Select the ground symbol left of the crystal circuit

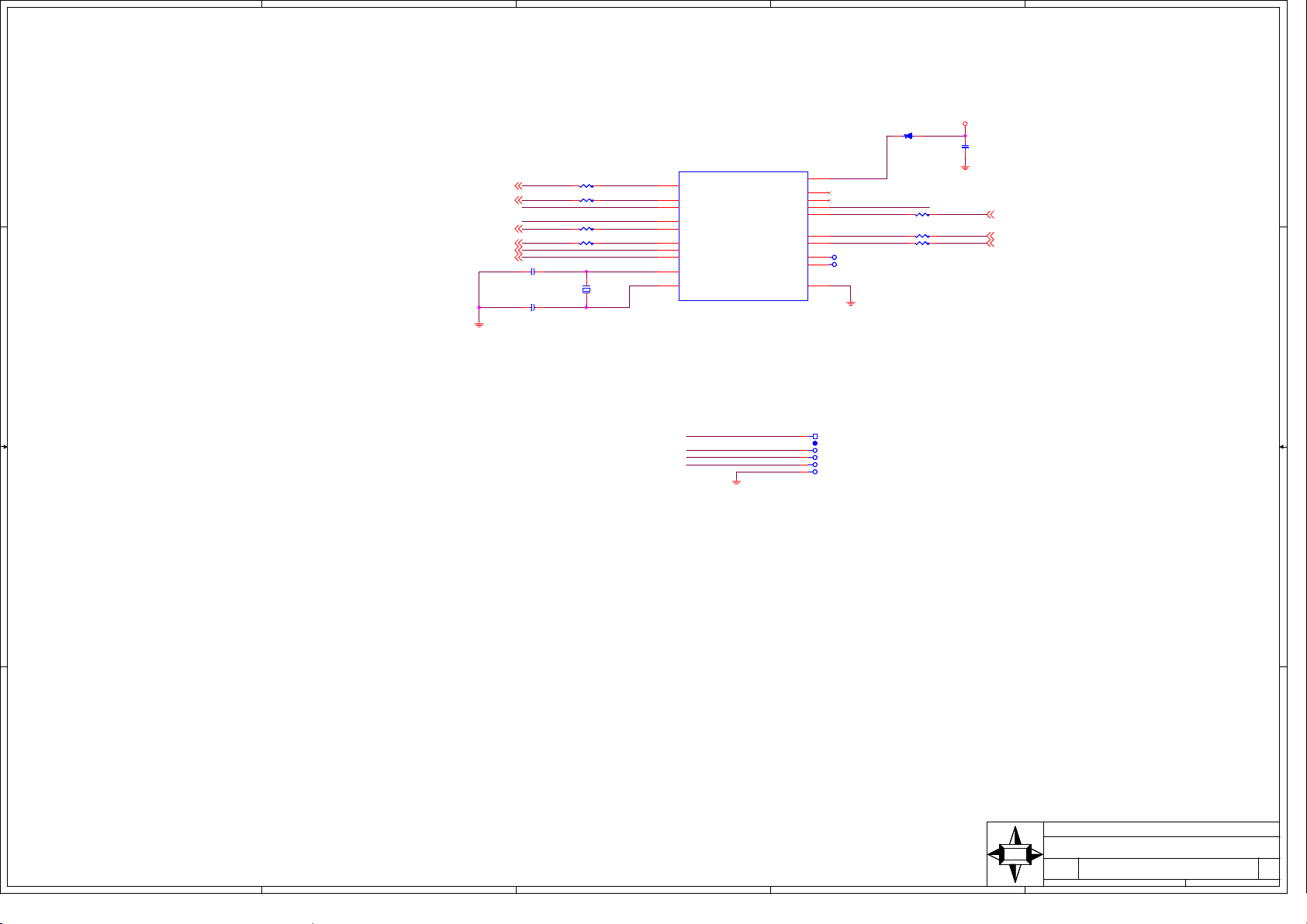(479, 324)
